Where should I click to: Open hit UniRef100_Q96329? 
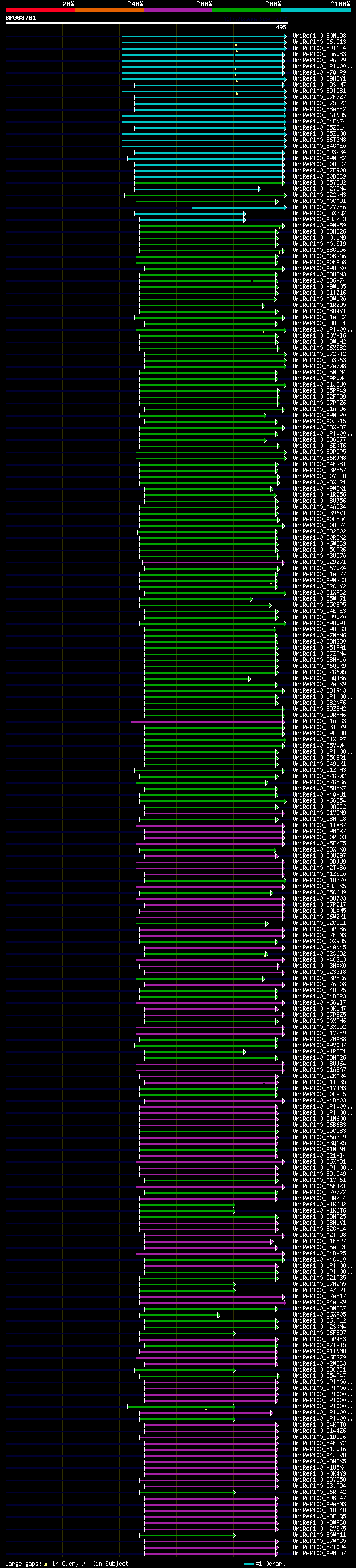click(319, 60)
